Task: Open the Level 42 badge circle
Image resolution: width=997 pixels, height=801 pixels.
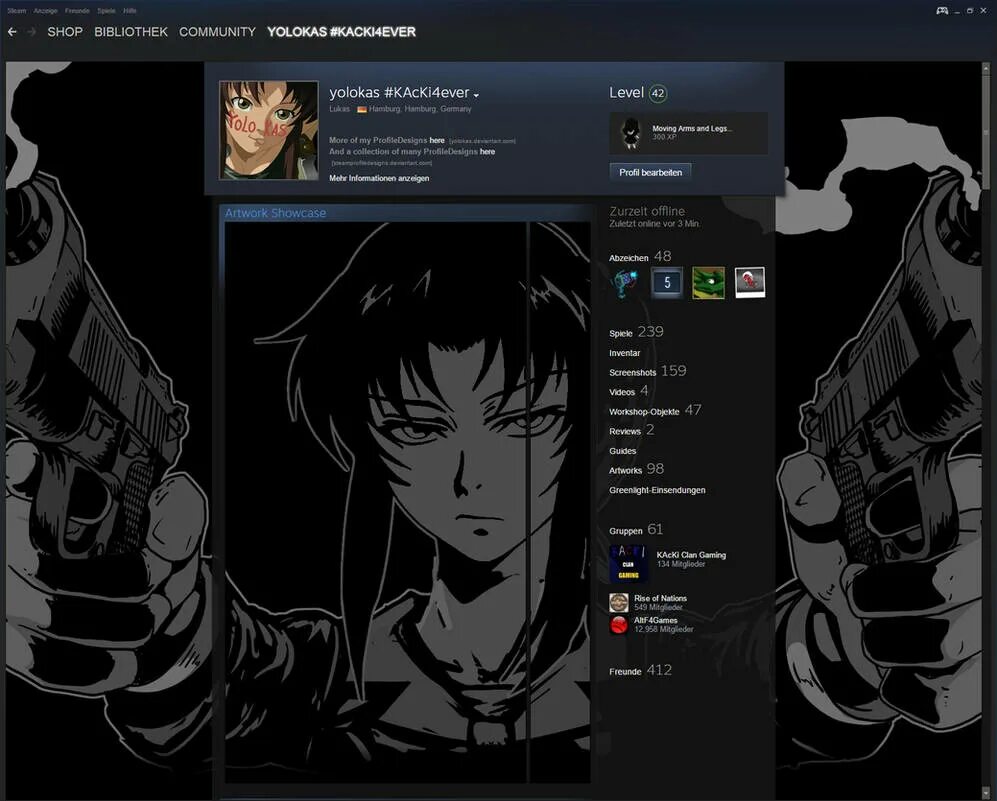Action: [x=657, y=93]
